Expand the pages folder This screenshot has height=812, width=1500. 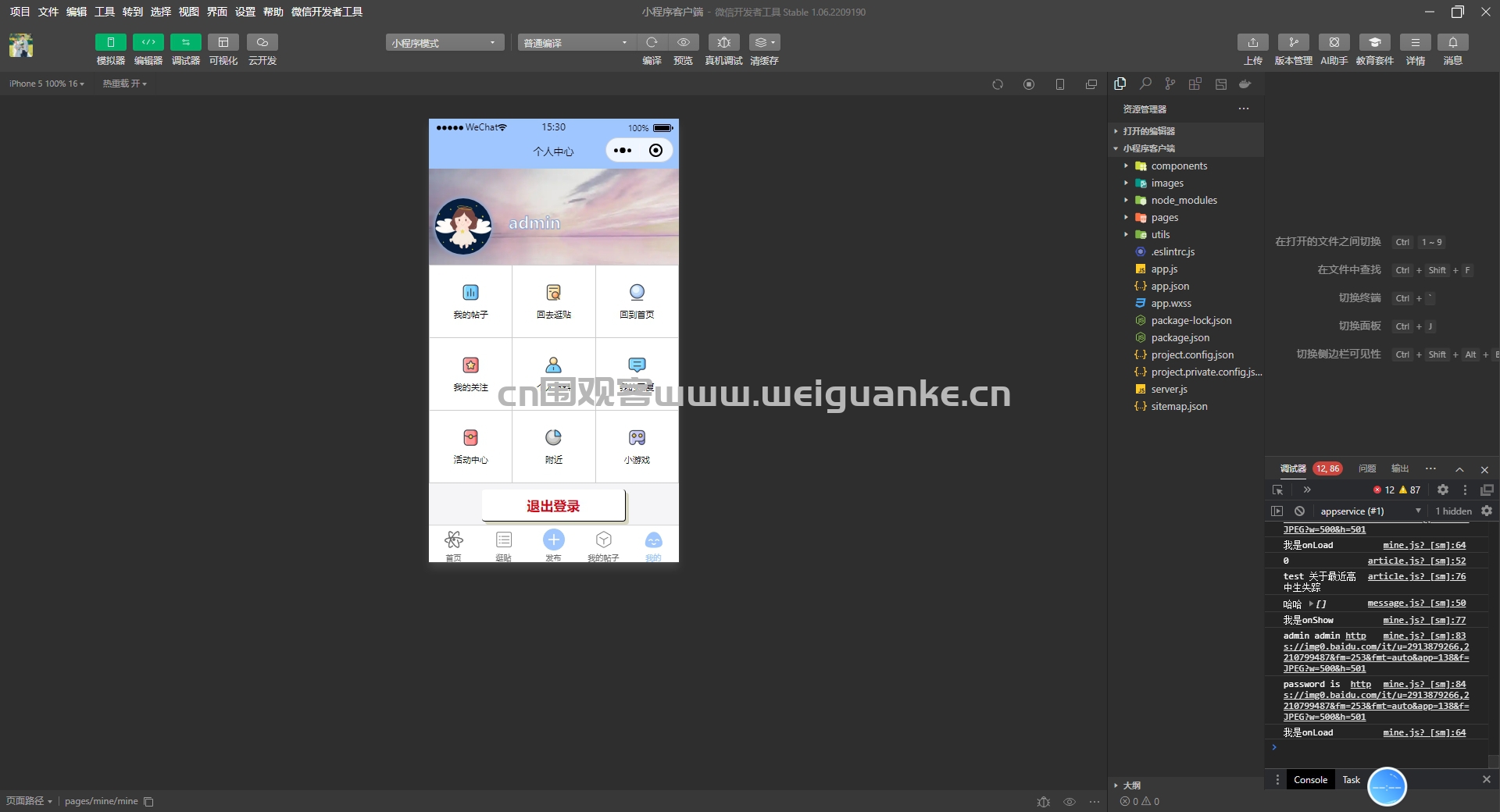coord(1186,217)
